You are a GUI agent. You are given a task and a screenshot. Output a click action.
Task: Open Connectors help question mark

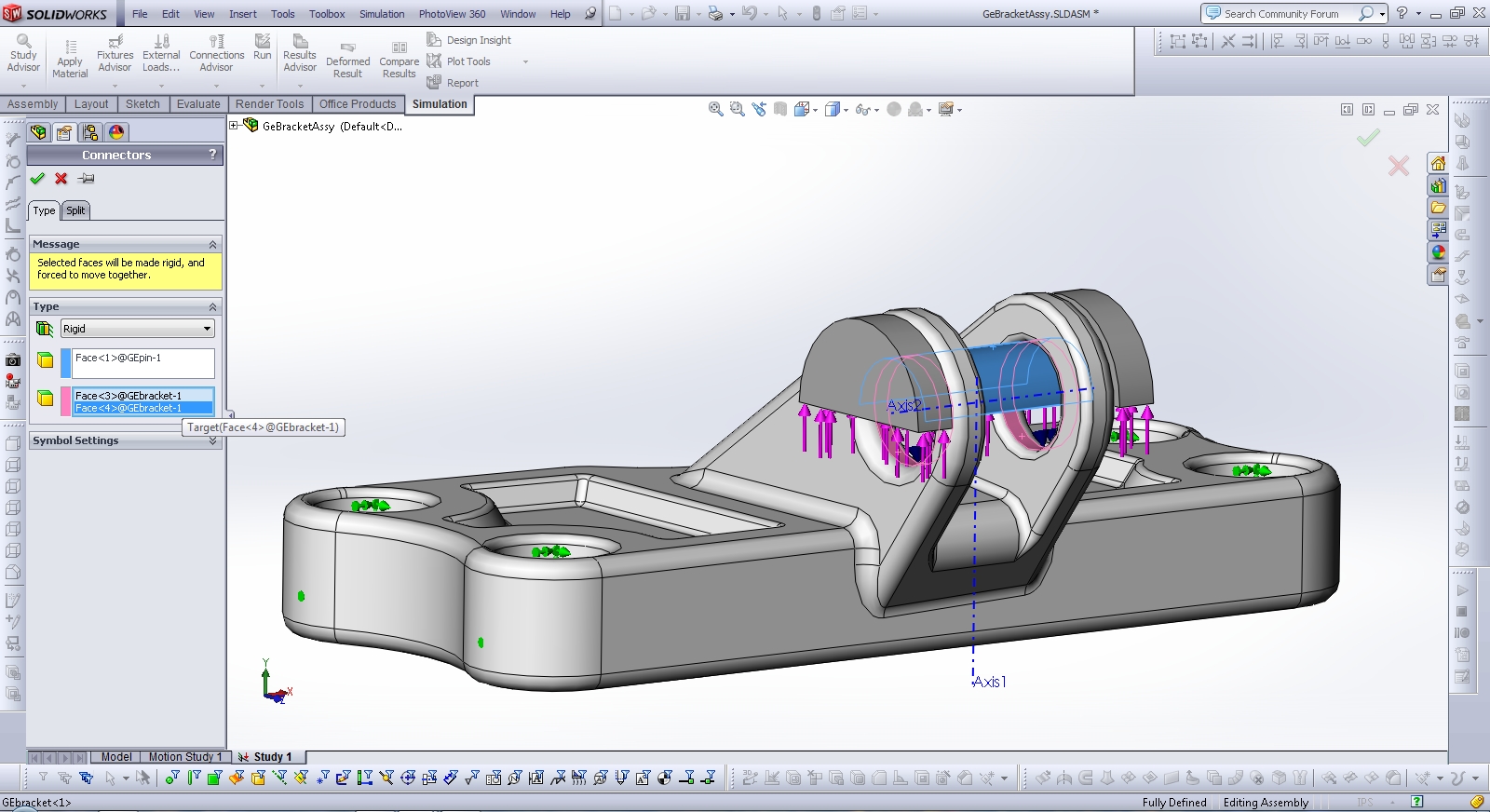(x=212, y=155)
